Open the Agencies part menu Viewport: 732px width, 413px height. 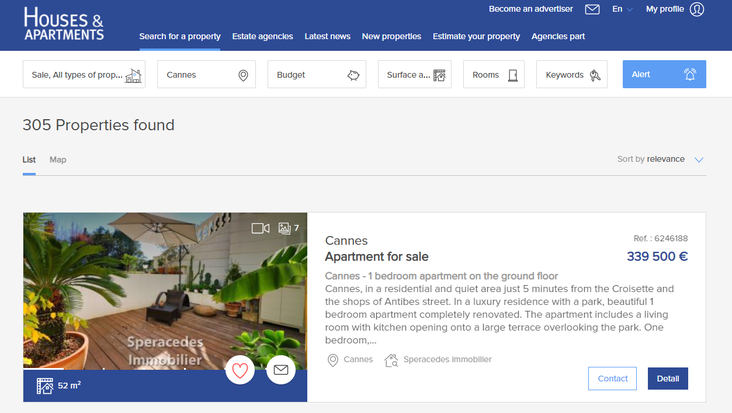(558, 36)
